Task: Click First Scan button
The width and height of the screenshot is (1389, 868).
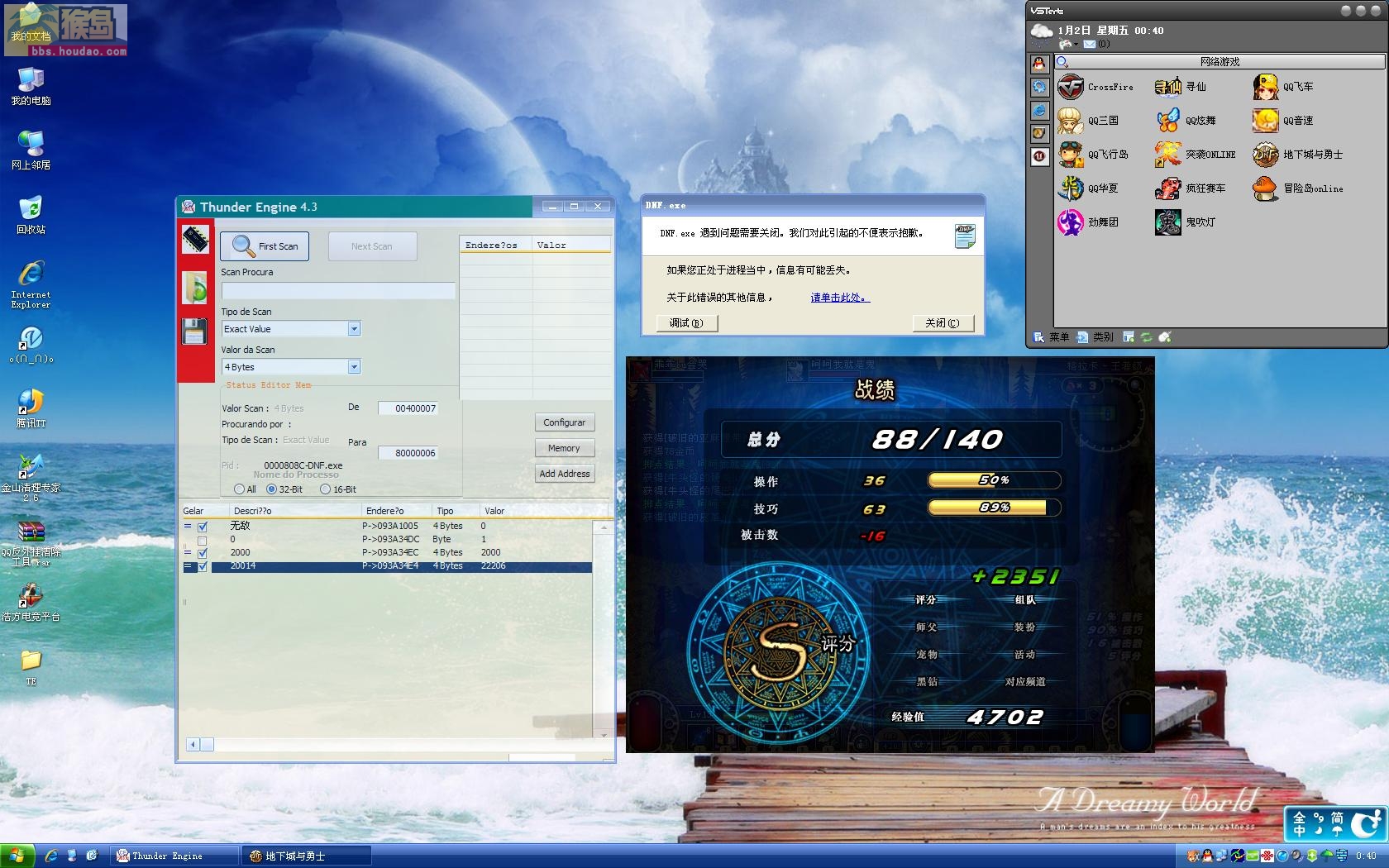Action: (265, 246)
